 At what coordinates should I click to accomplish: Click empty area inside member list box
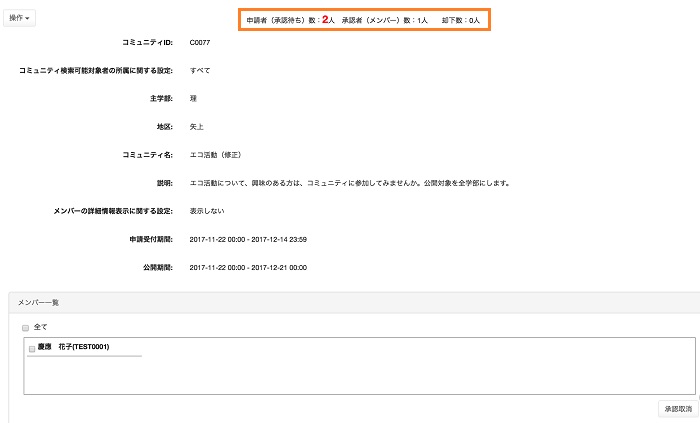click(400, 375)
